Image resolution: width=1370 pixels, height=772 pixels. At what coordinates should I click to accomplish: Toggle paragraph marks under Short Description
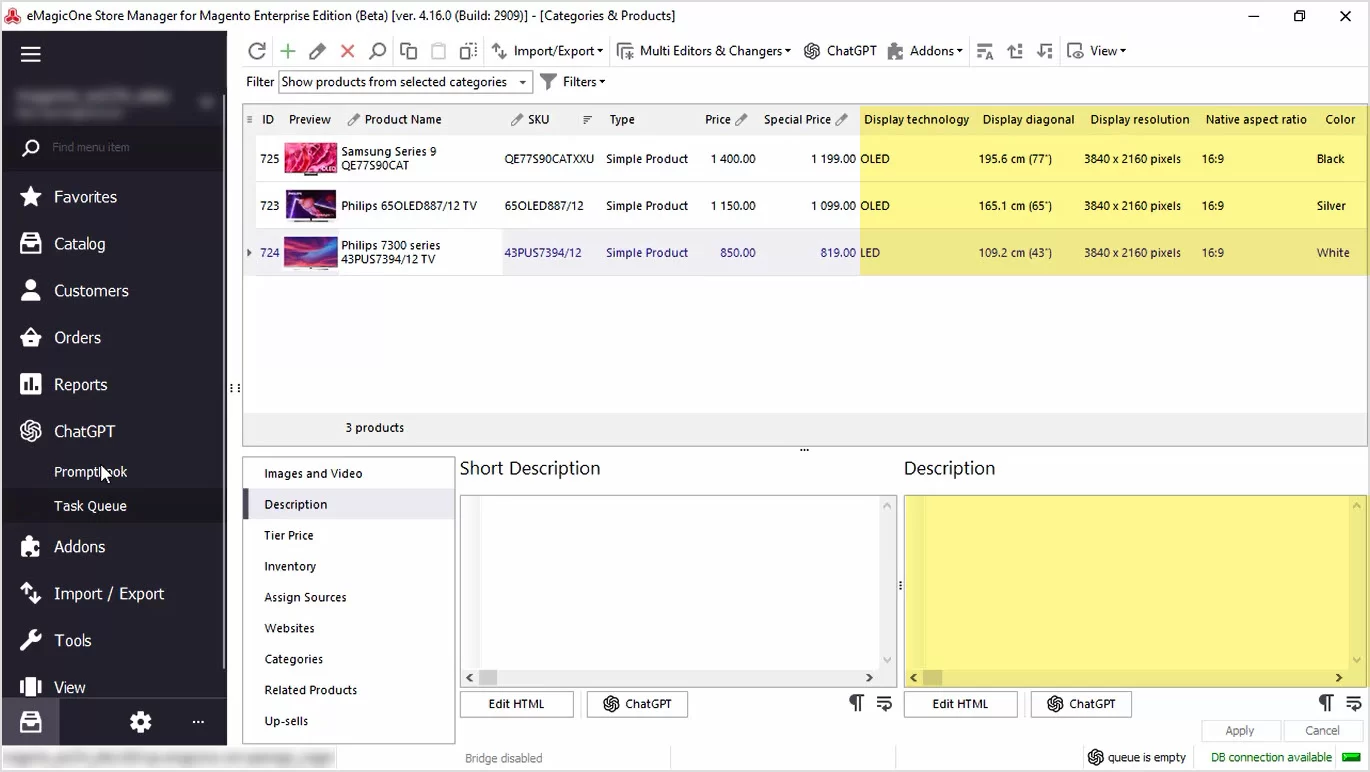coord(856,703)
